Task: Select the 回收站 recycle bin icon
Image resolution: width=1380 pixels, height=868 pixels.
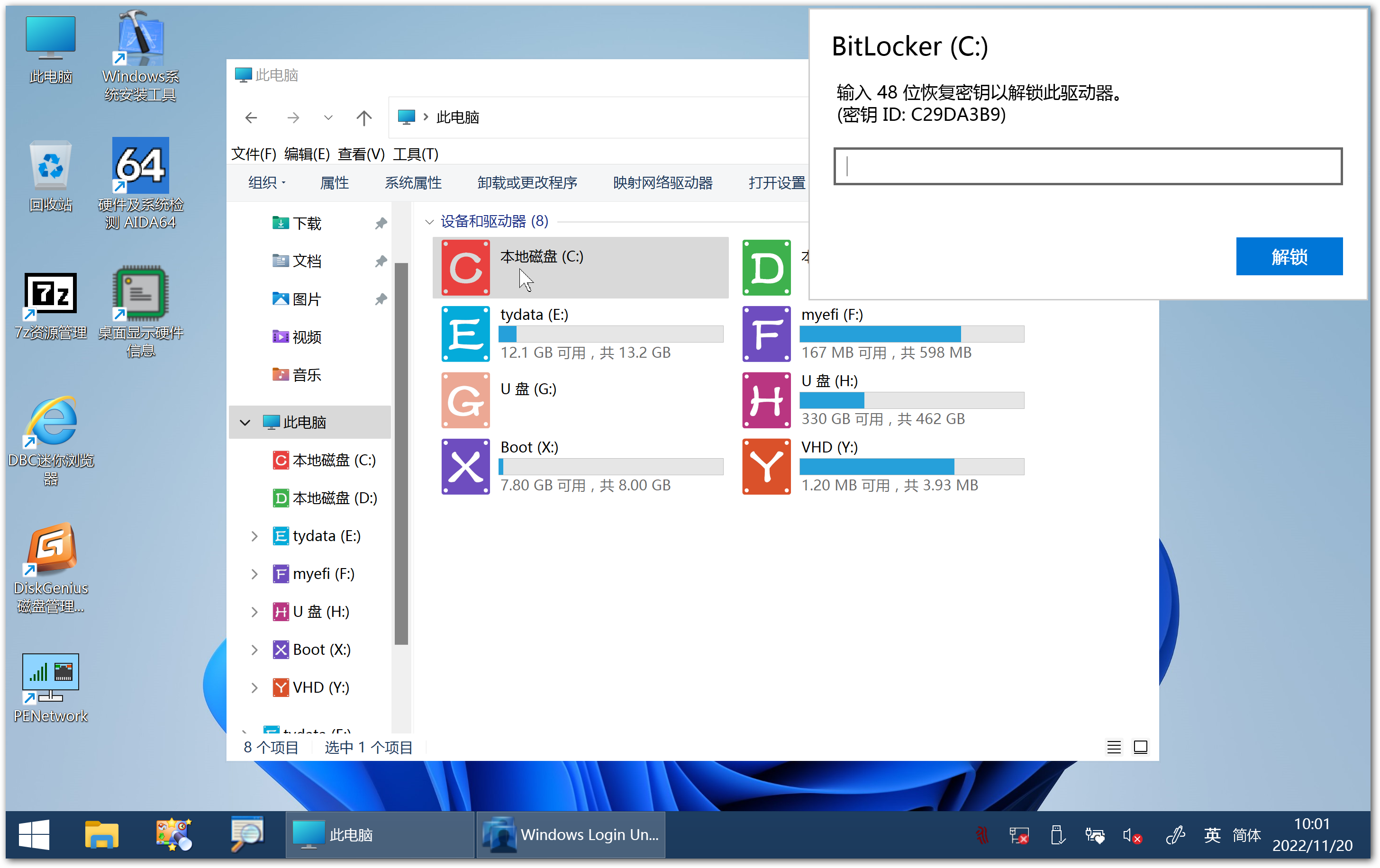Action: tap(50, 176)
